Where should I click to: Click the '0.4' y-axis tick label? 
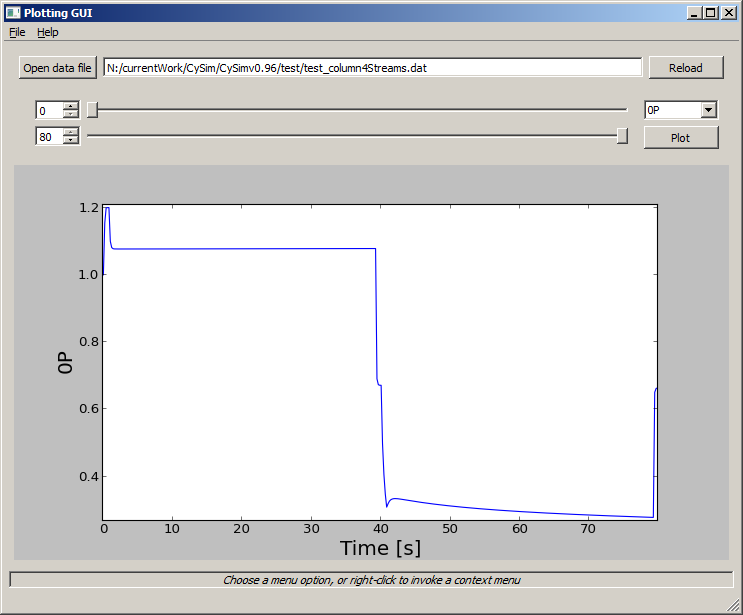click(x=89, y=476)
